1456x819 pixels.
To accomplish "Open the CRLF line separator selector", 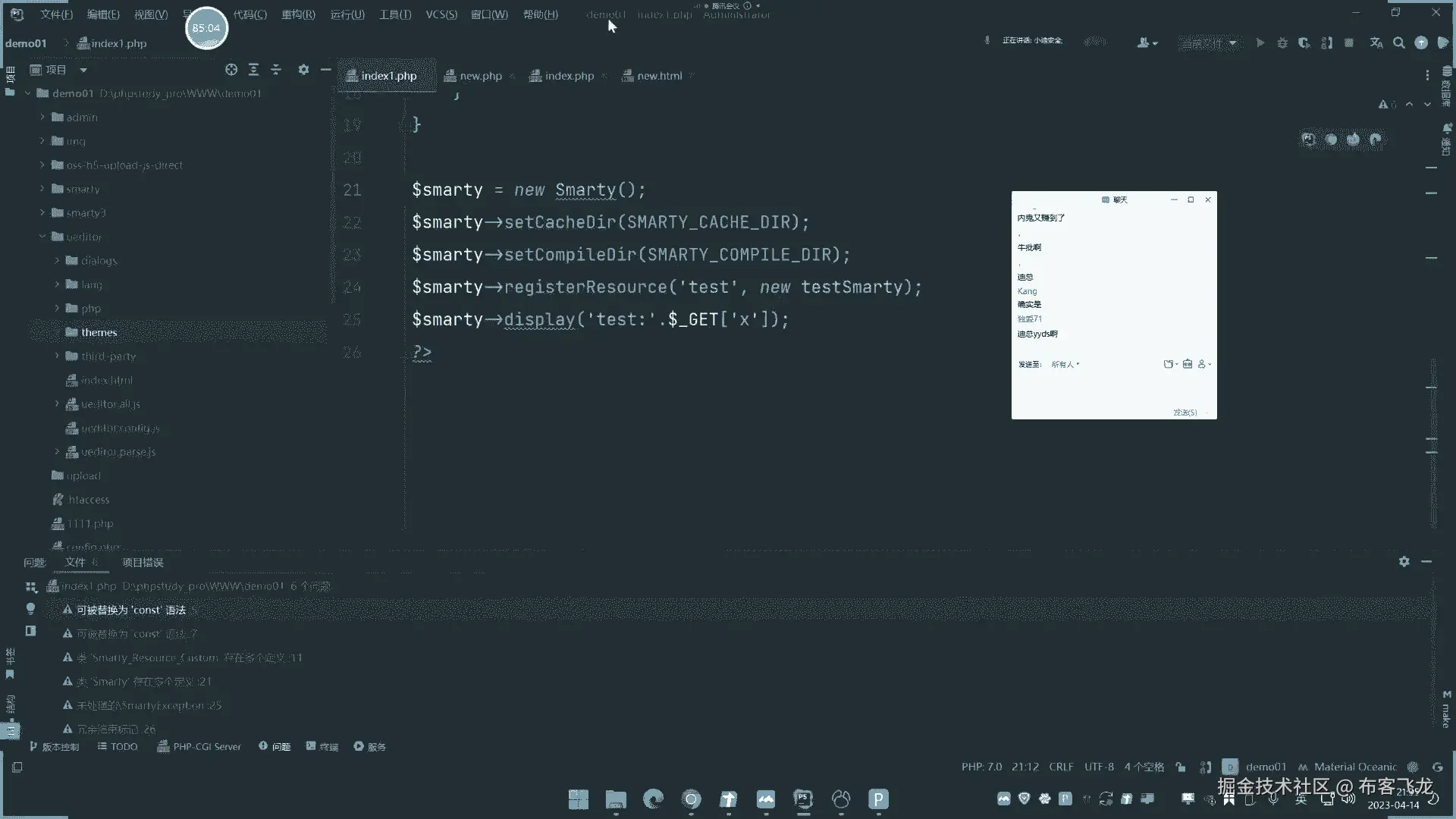I will [x=1061, y=767].
